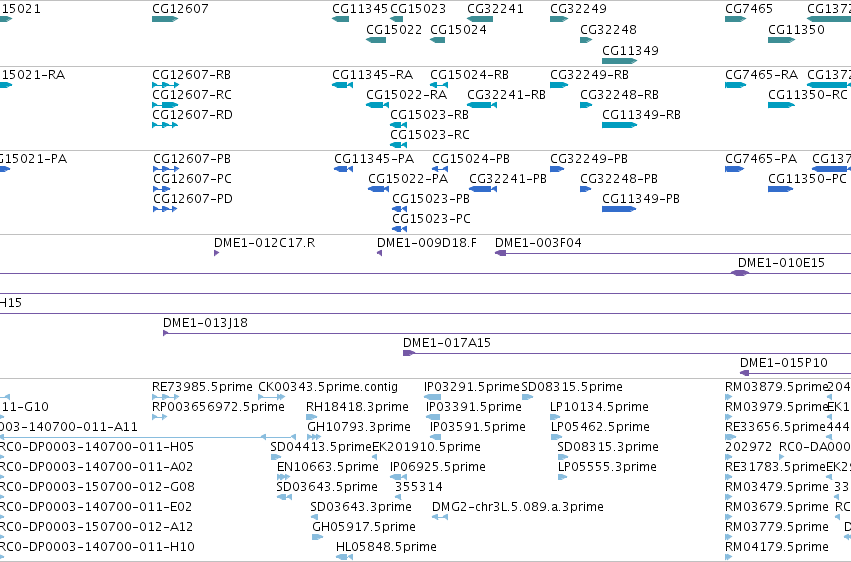Image resolution: width=851 pixels, height=562 pixels.
Task: Click BAC clone DME1-010E15
Action: click(781, 263)
